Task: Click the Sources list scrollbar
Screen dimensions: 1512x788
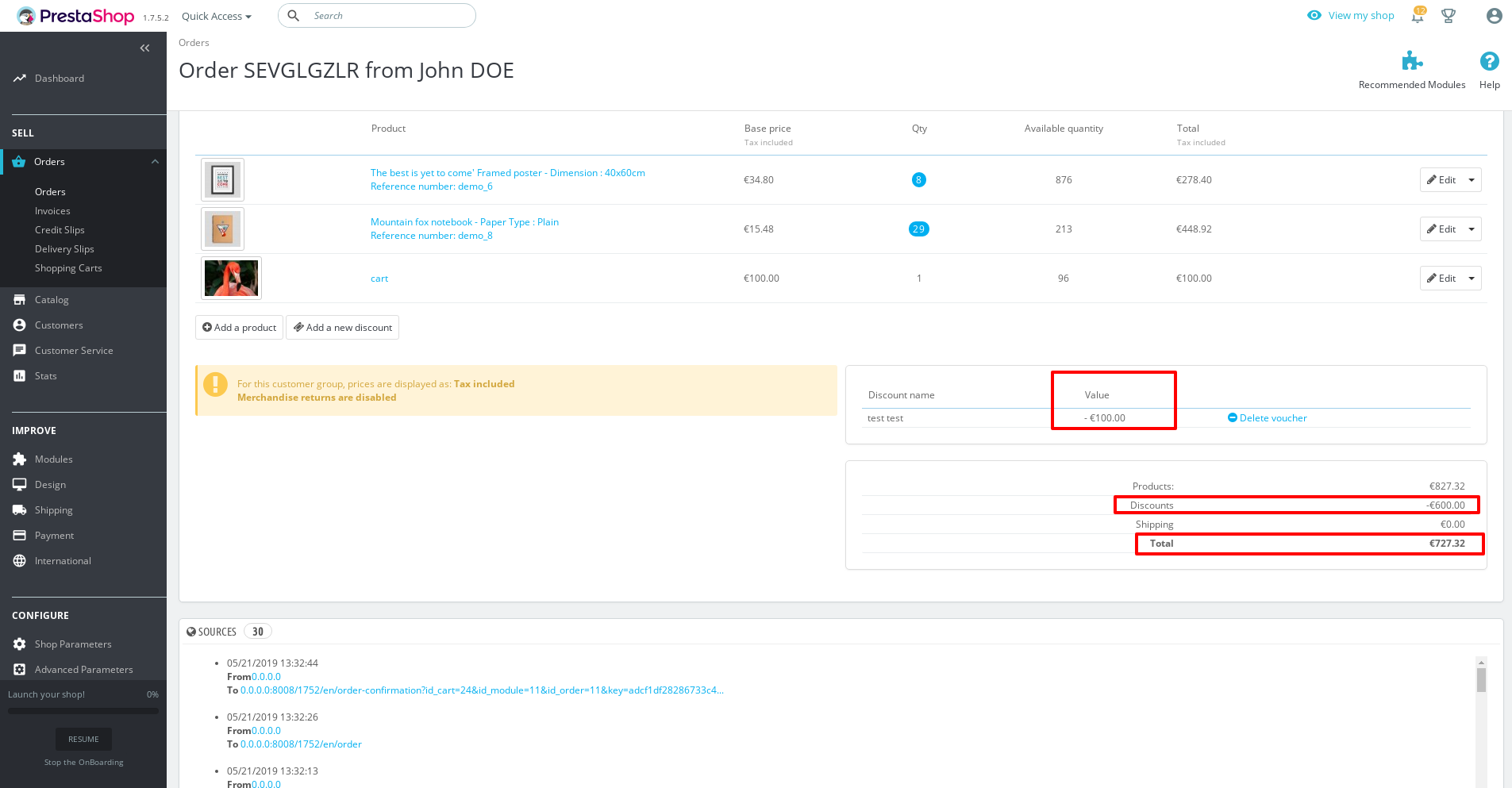Action: coord(1481,680)
